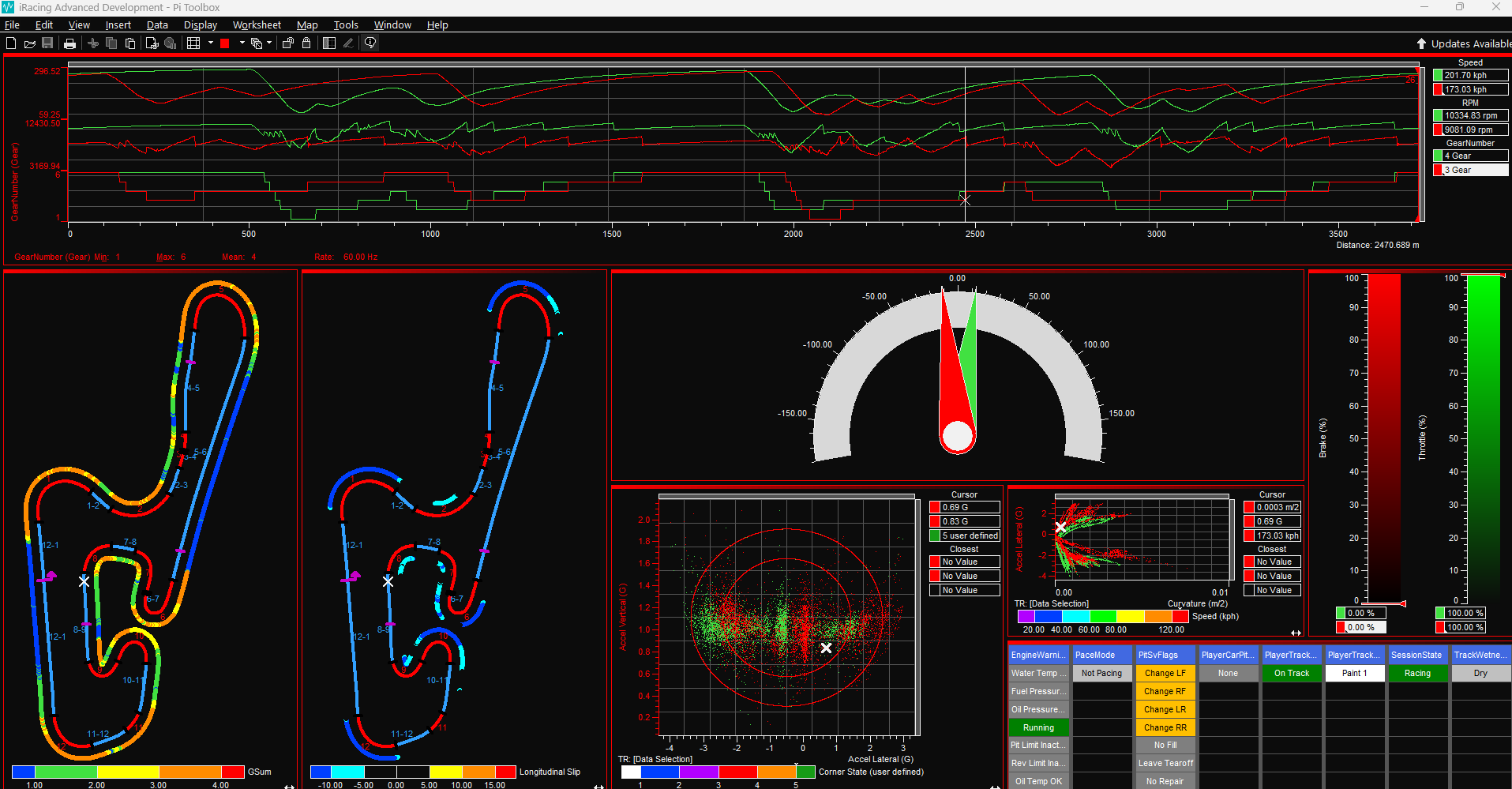Open the Help menu

click(437, 25)
